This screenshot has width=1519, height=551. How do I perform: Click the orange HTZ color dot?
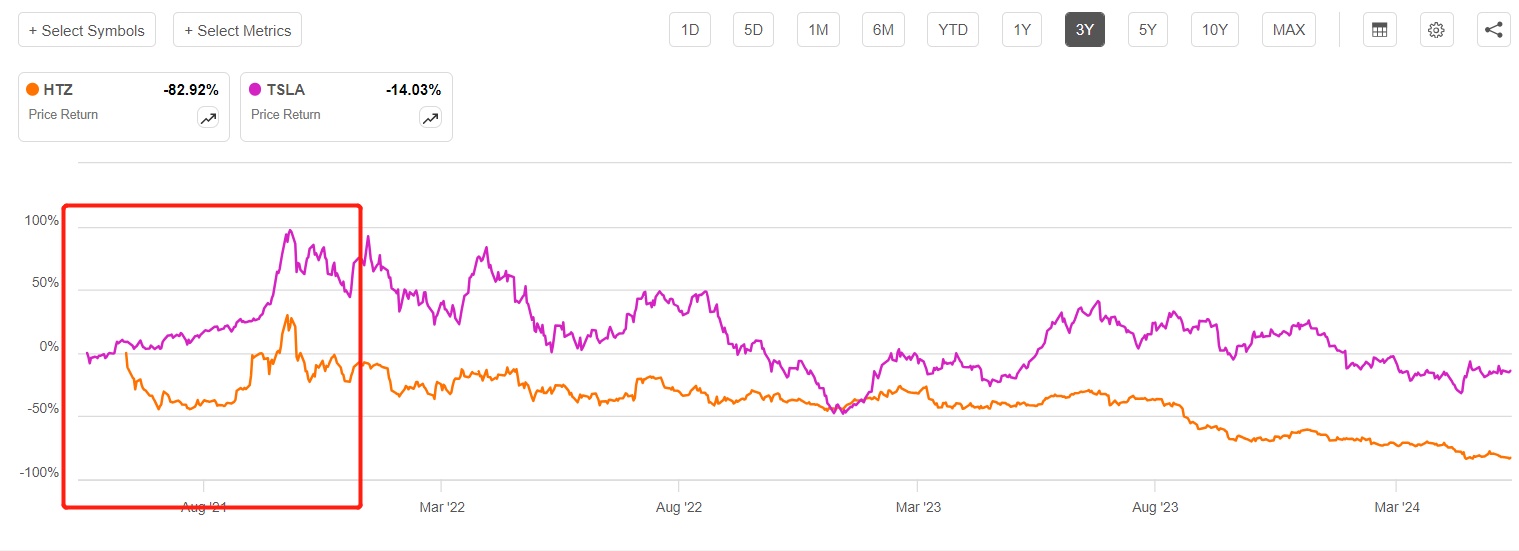click(x=33, y=90)
